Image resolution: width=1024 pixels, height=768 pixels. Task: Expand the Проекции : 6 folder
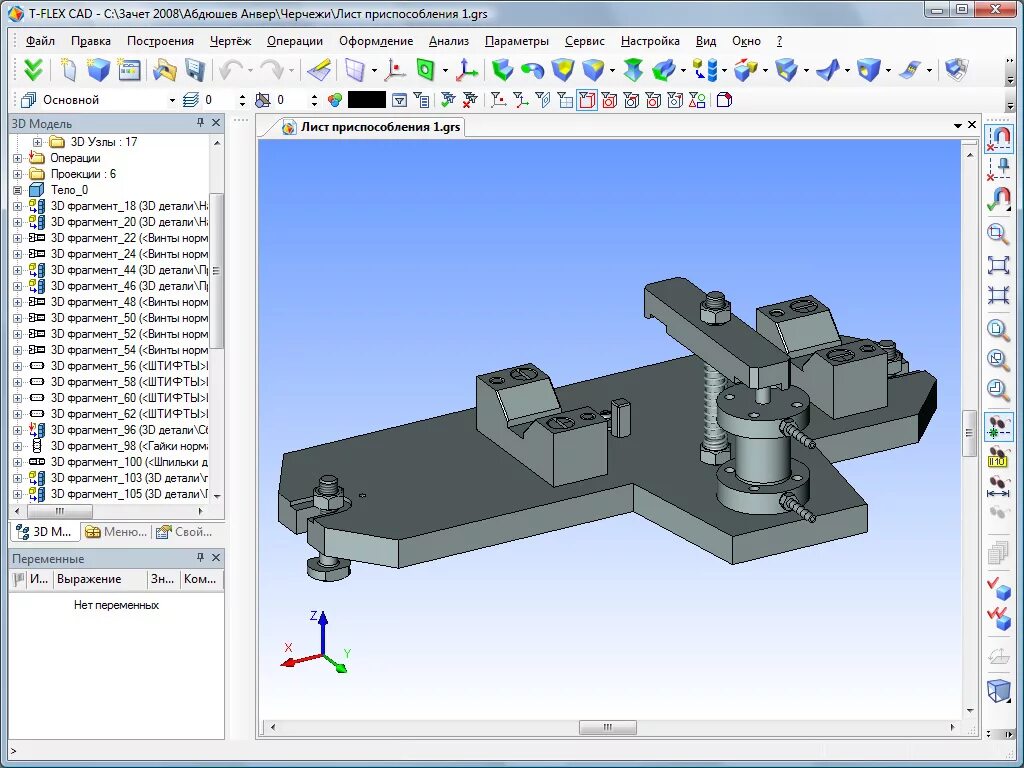[18, 174]
